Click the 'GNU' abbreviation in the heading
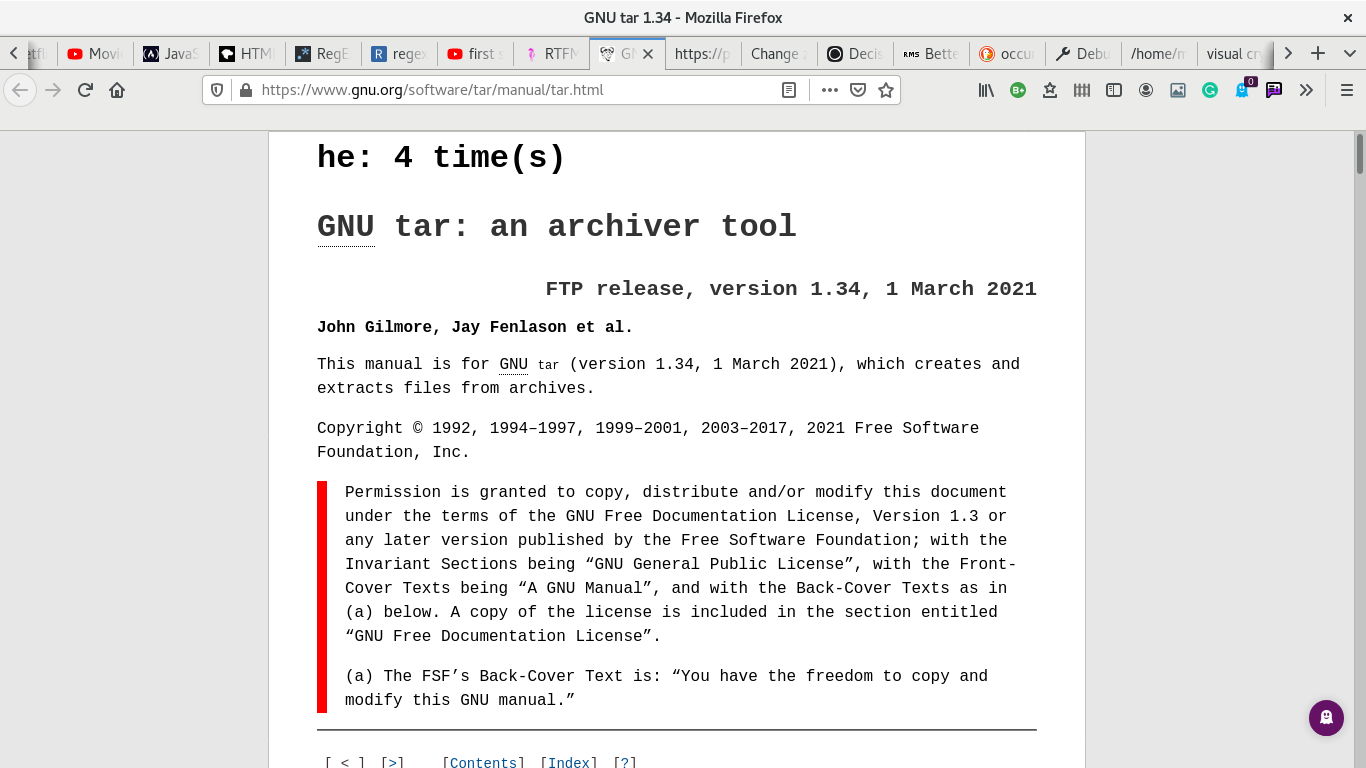Image resolution: width=1366 pixels, height=768 pixels. [x=346, y=227]
